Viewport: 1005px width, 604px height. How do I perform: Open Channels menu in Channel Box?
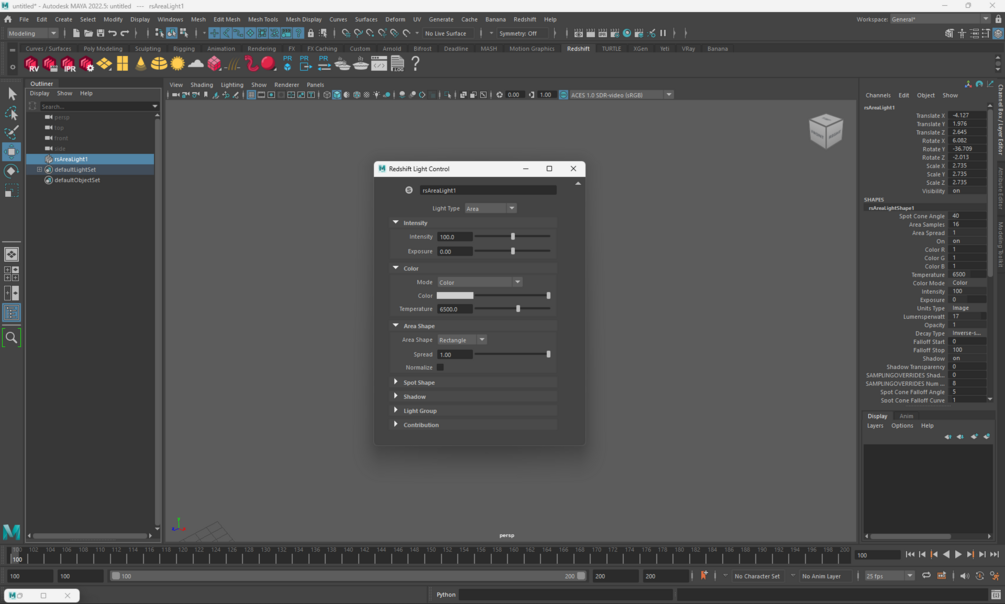[877, 96]
